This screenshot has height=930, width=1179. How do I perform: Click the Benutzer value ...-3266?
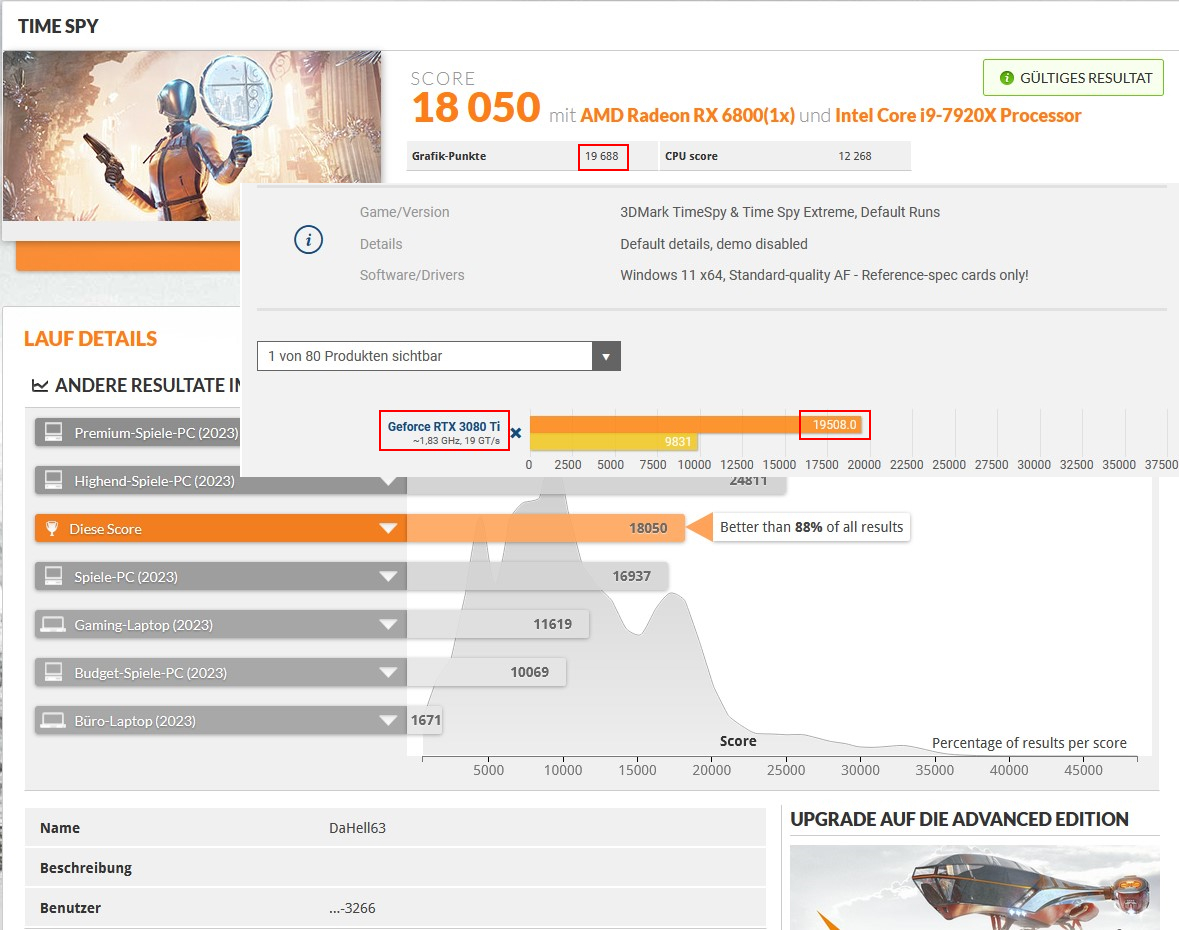pos(352,908)
